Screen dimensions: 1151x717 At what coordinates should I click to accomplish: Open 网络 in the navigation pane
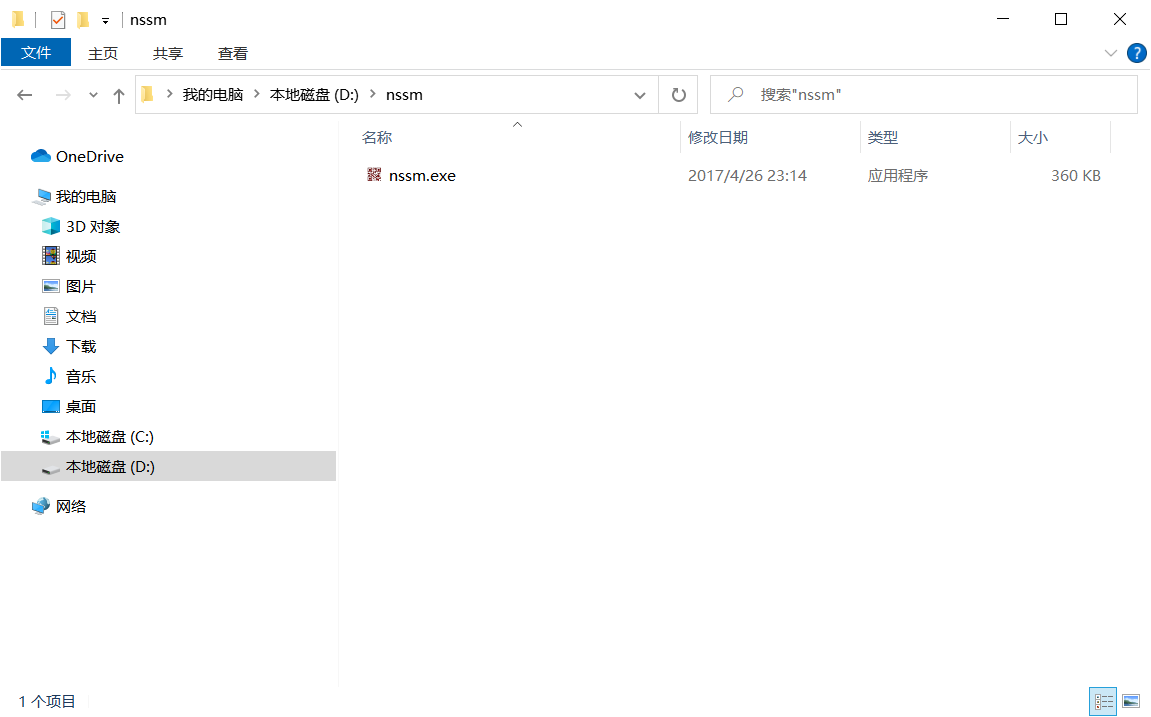[71, 506]
